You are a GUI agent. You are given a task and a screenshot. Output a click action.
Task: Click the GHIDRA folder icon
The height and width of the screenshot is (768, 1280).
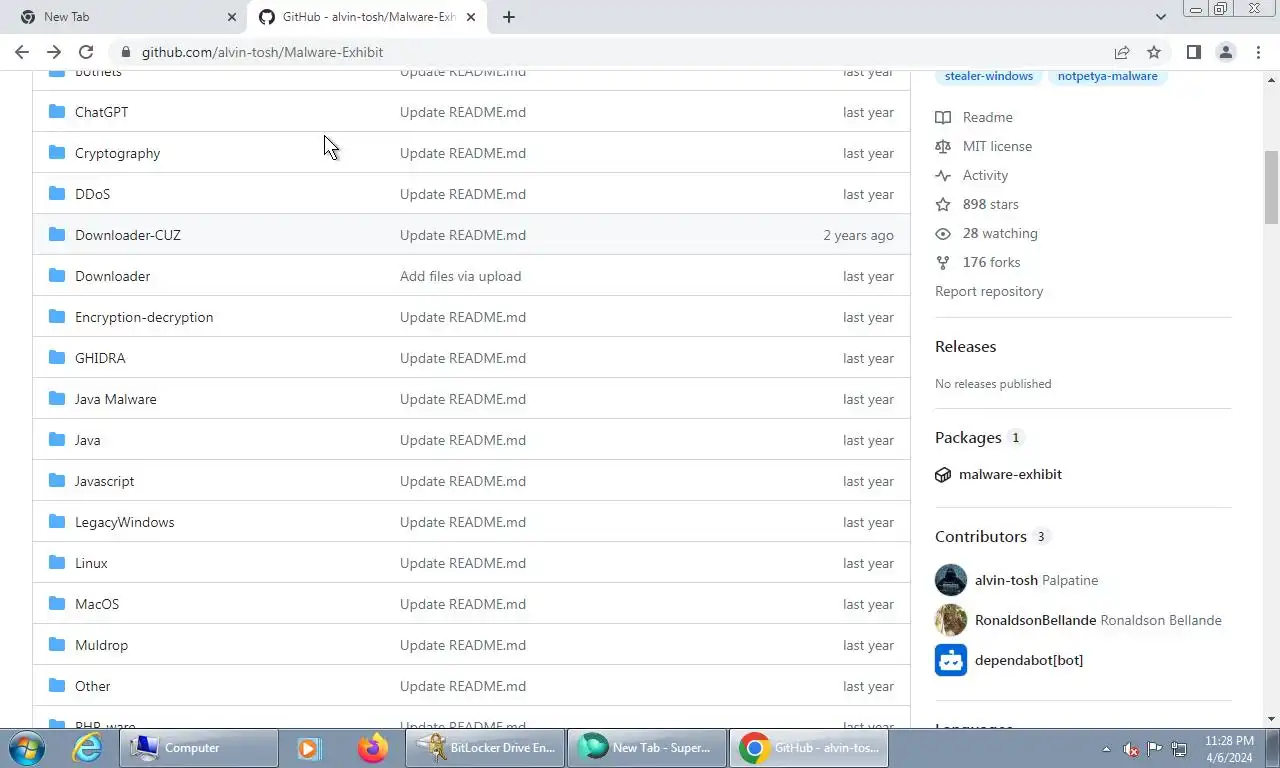57,358
